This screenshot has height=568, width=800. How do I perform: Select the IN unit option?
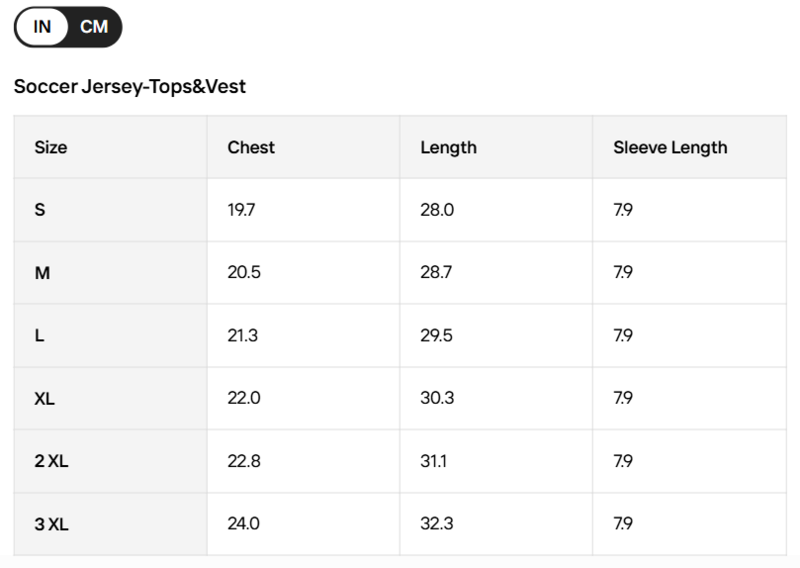click(x=42, y=27)
